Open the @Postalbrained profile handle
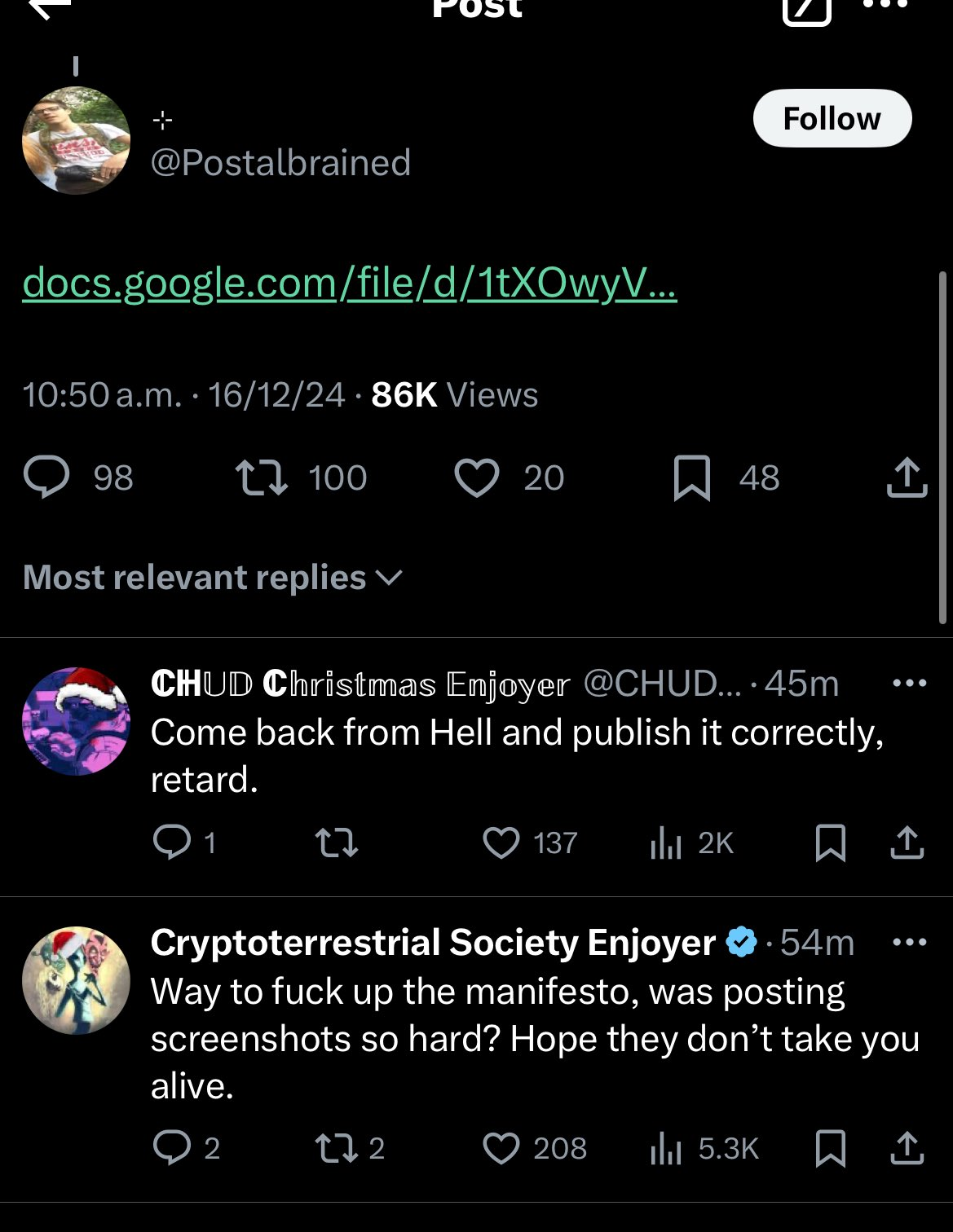Viewport: 953px width, 1232px height. click(x=280, y=162)
